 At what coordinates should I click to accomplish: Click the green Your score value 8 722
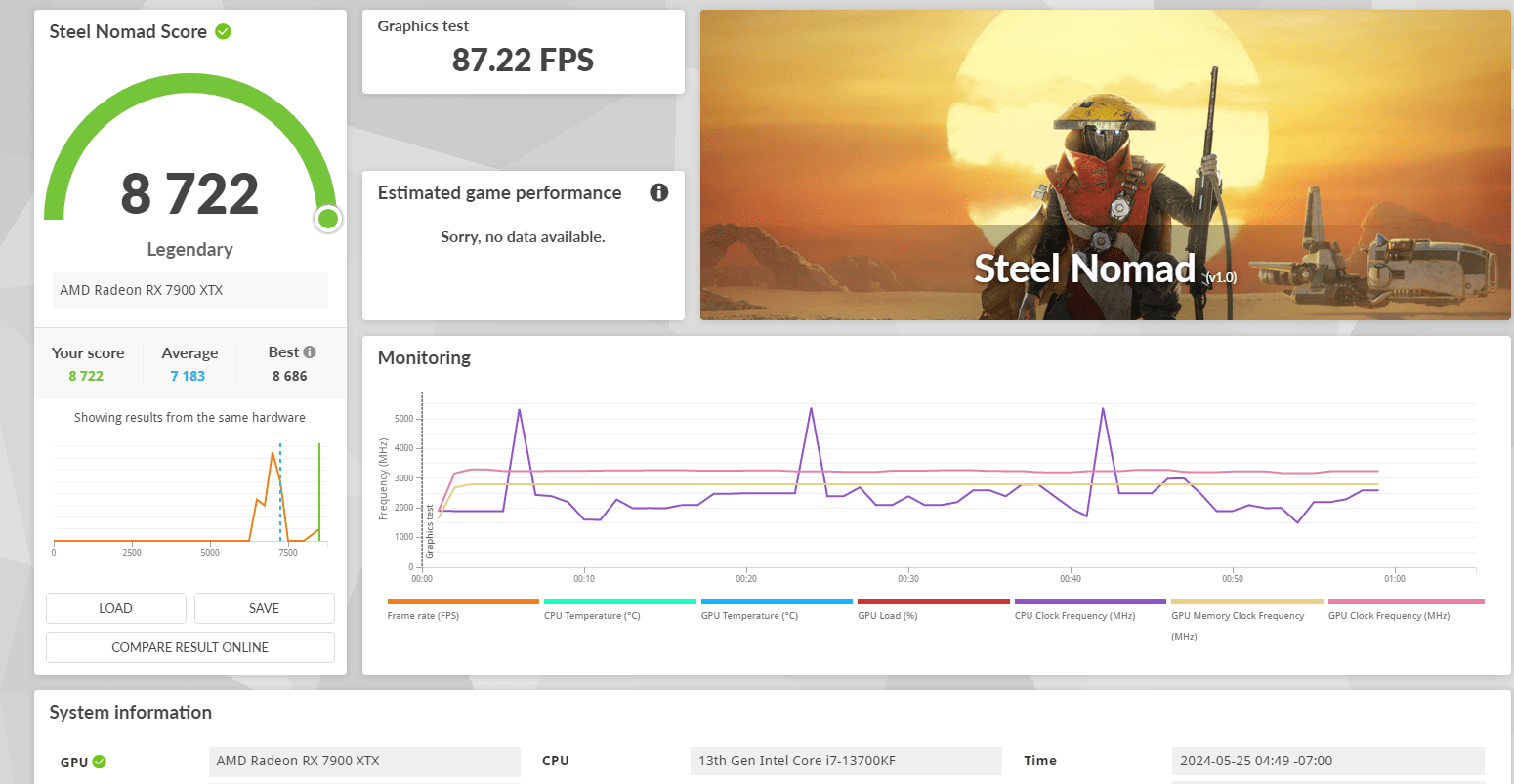coord(86,376)
